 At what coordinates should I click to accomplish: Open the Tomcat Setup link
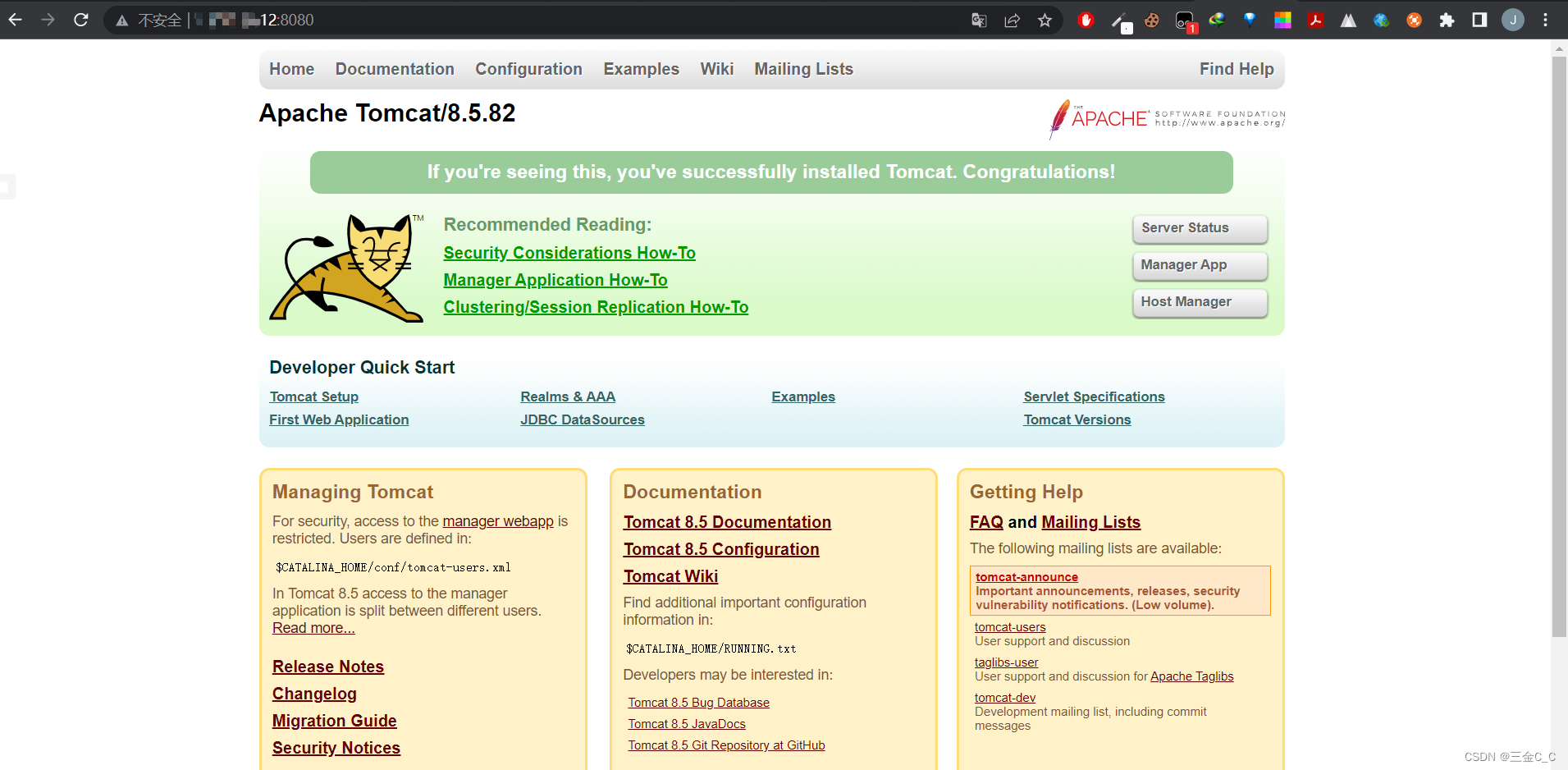coord(314,396)
